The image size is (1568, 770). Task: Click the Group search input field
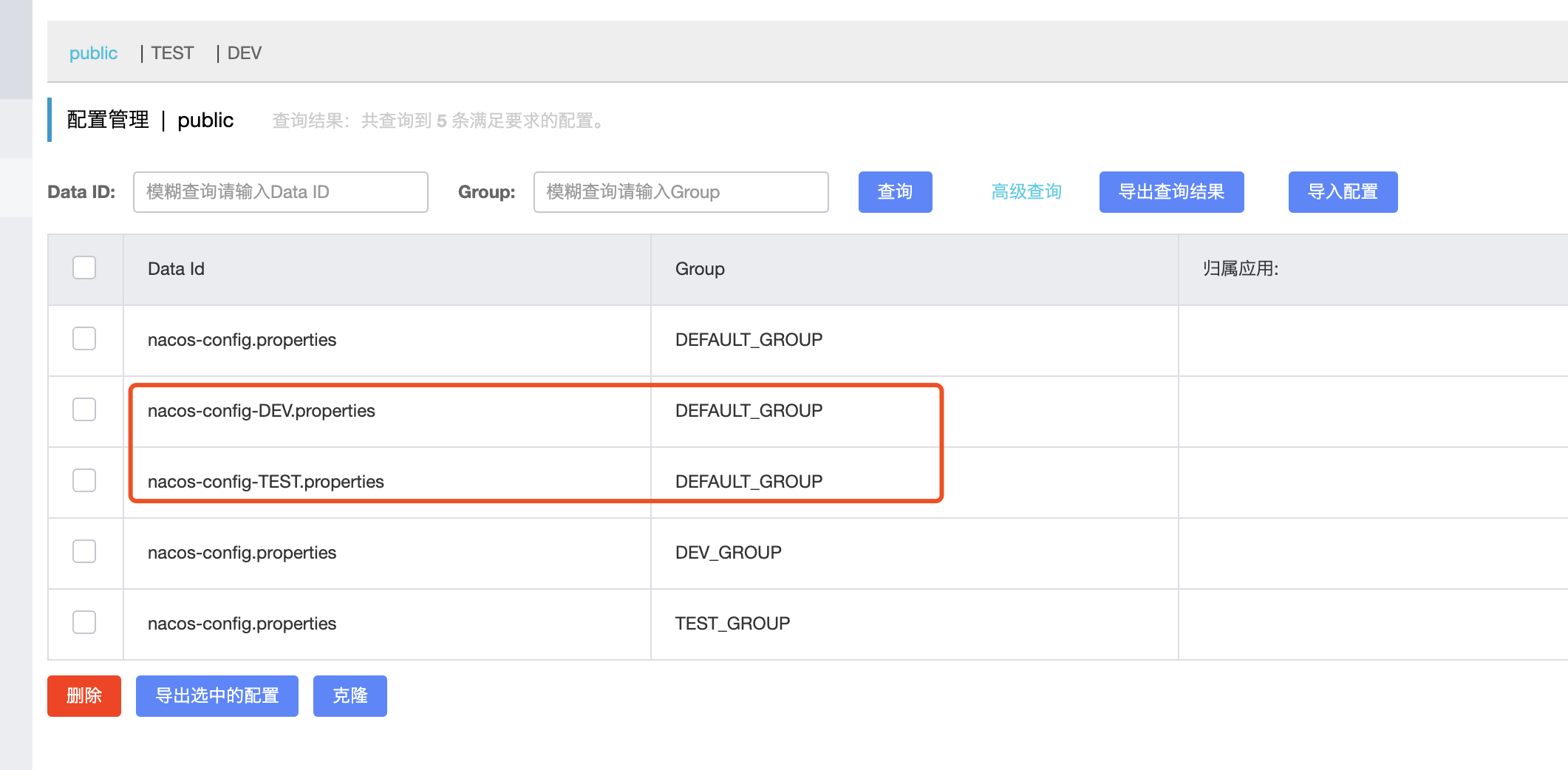point(681,192)
